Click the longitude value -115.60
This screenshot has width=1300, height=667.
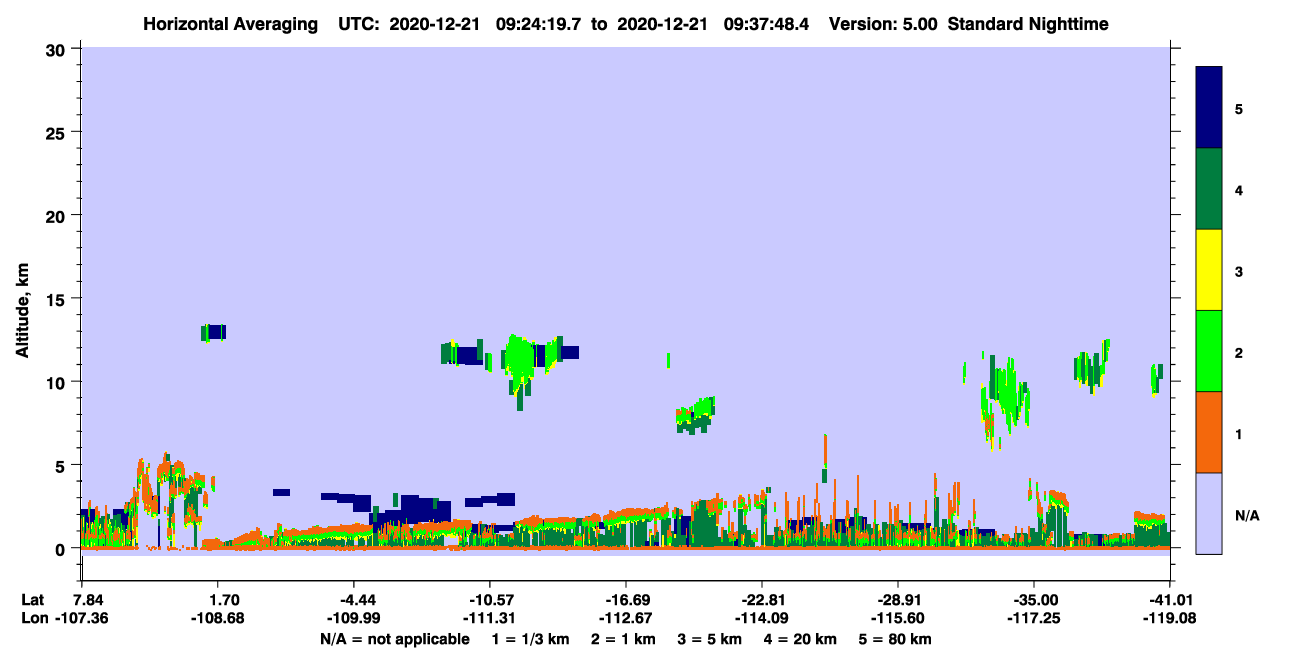898,618
